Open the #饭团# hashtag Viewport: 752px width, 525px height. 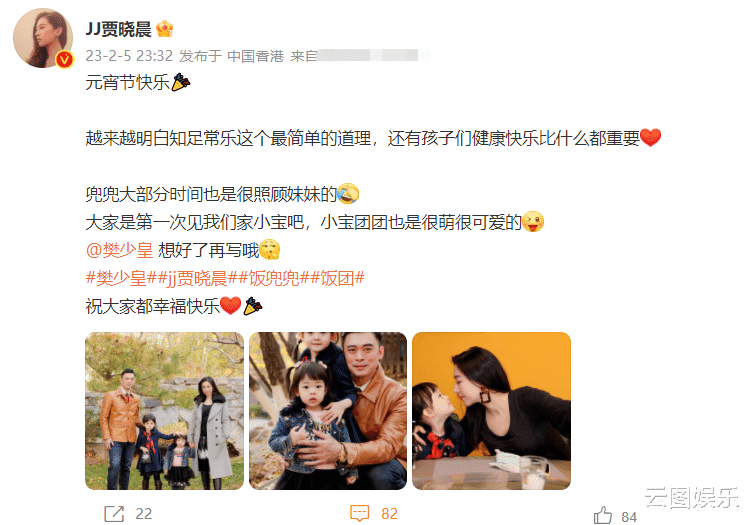tap(337, 278)
